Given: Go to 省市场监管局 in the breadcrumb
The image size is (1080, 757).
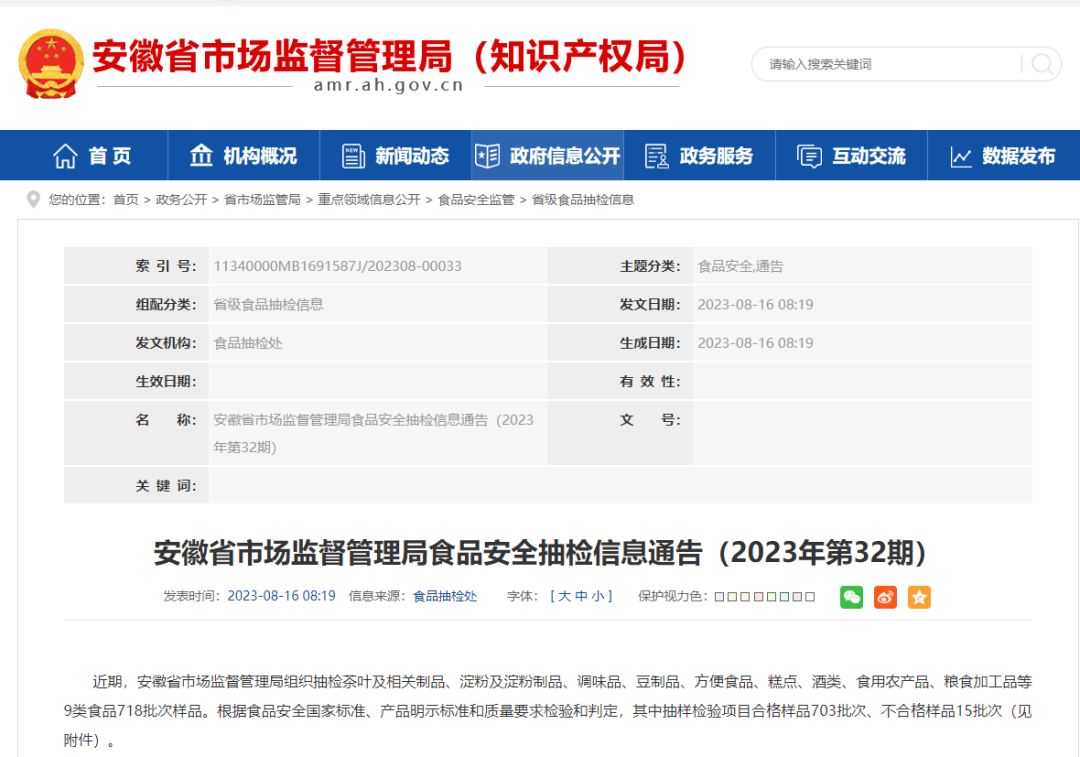Looking at the screenshot, I should point(262,200).
